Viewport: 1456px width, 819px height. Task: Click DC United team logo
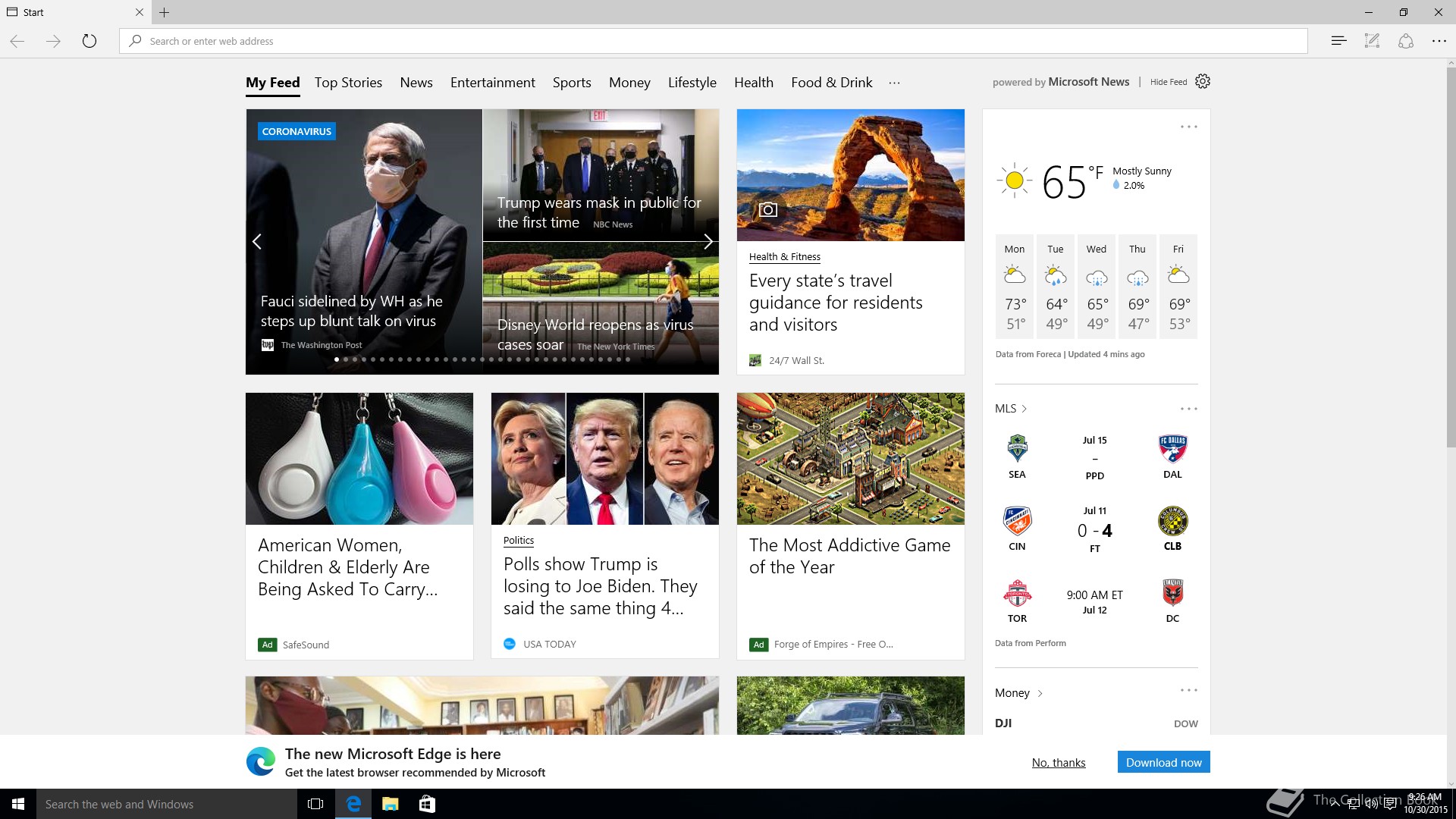1172,593
